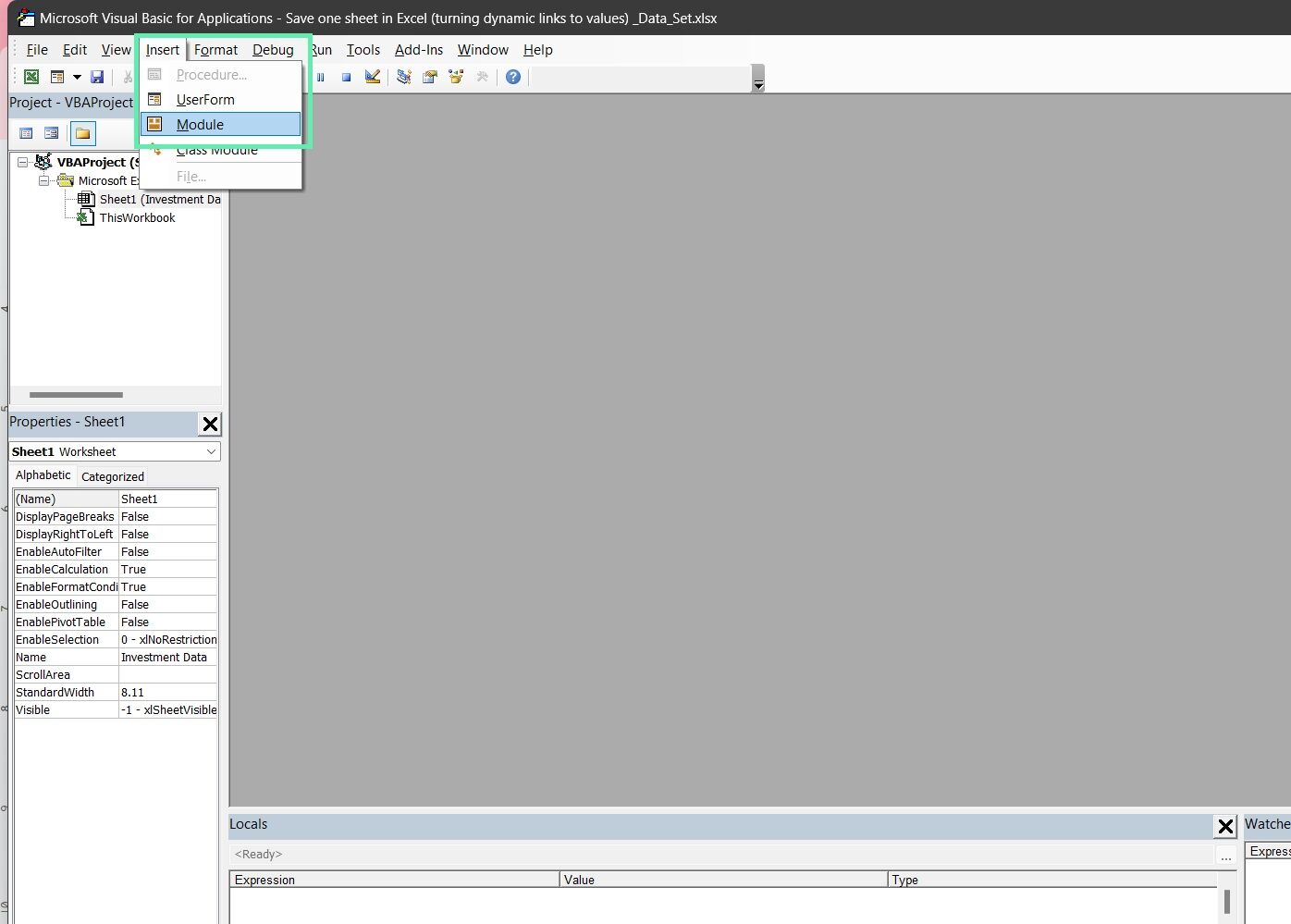Close the Properties - Sheet1 panel
1291x924 pixels.
(210, 424)
